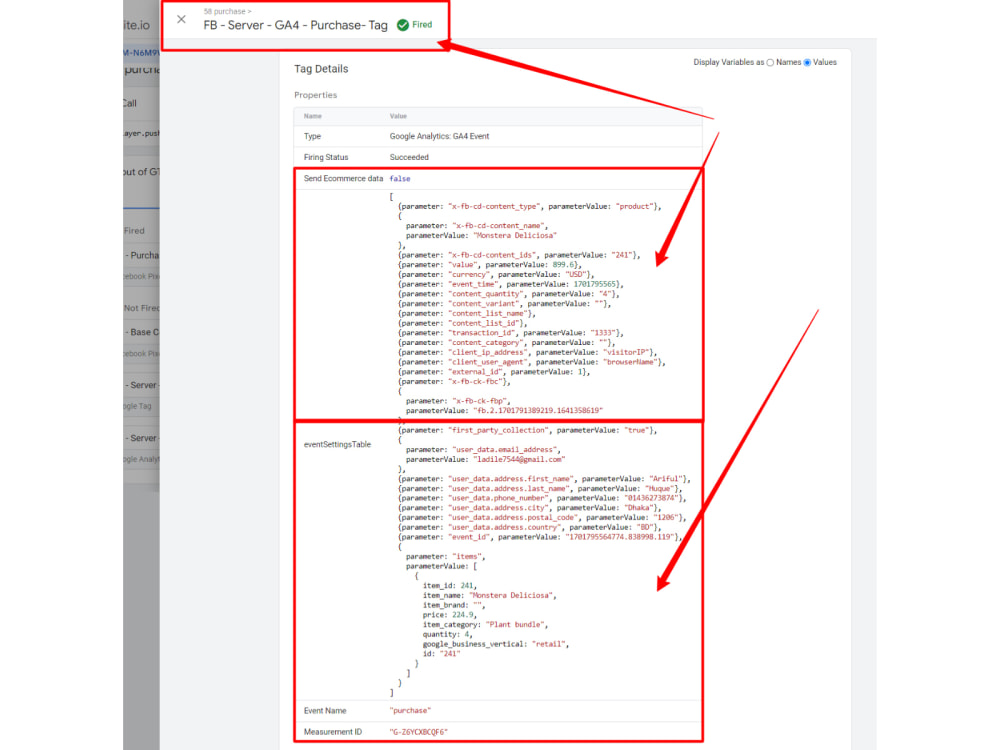Click the 'event_time' parameter line
This screenshot has width=1000, height=750.
click(510, 284)
